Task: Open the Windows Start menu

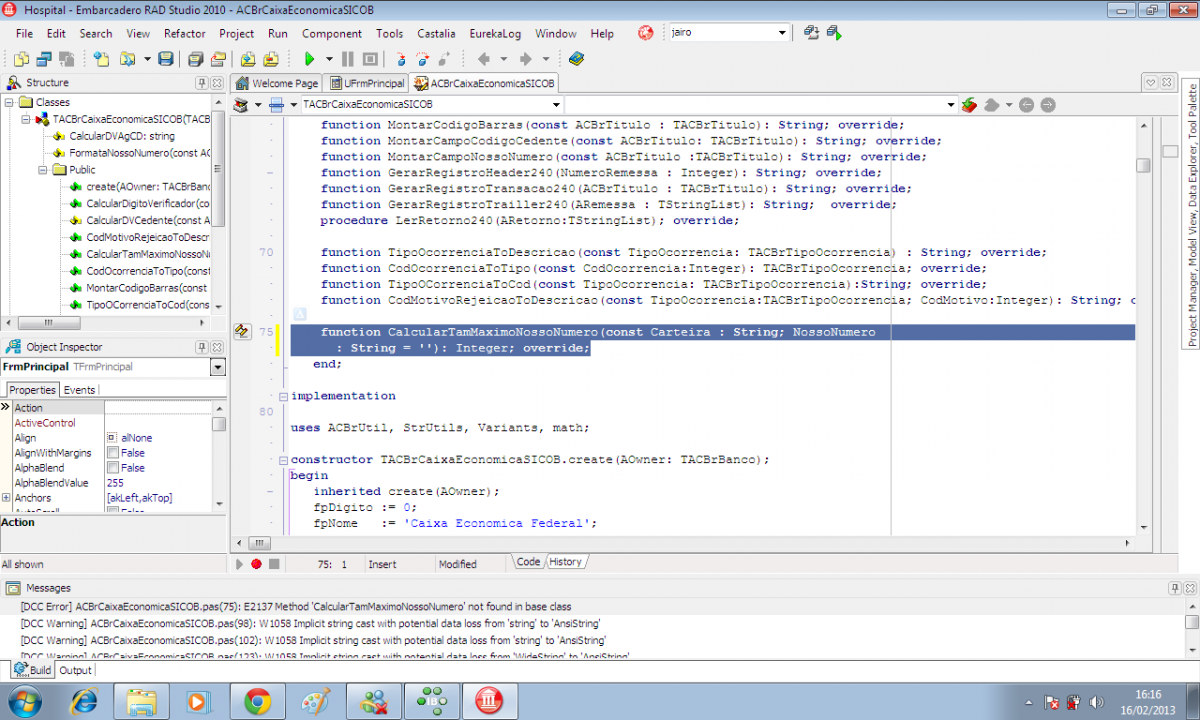Action: [x=25, y=702]
